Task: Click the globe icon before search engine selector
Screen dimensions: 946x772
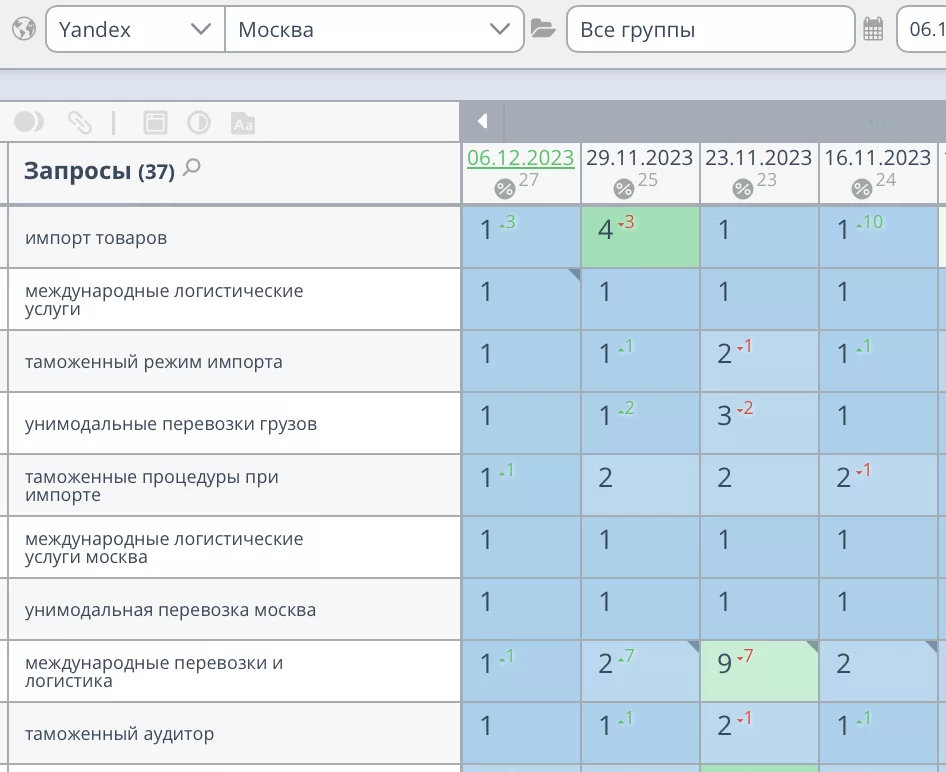Action: point(23,29)
